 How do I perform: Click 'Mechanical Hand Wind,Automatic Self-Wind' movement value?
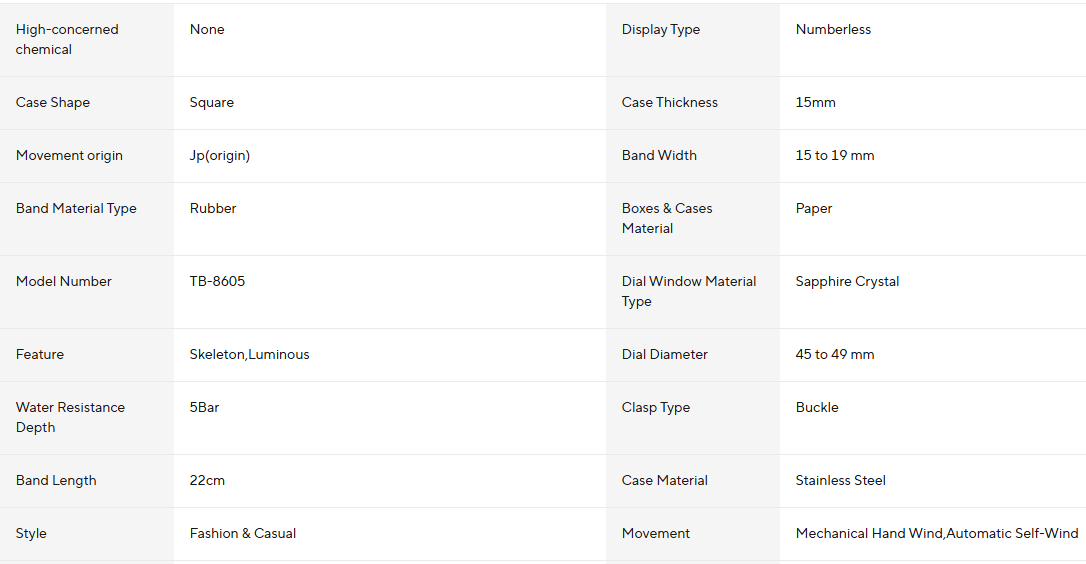point(936,534)
